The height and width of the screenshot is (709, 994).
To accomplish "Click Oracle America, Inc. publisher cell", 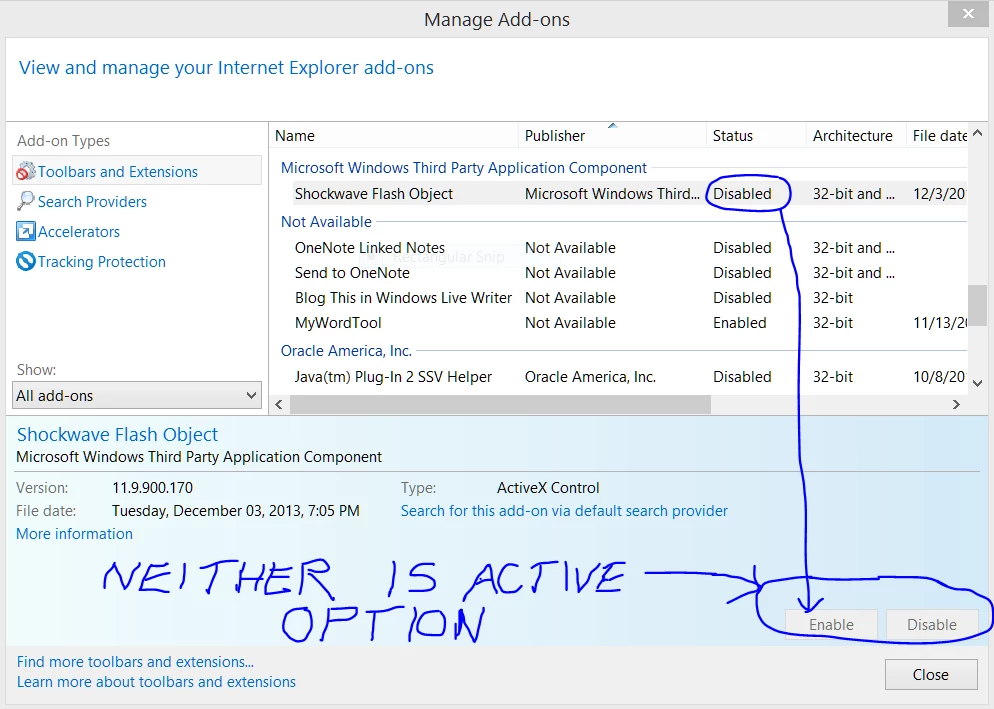I will (x=590, y=377).
